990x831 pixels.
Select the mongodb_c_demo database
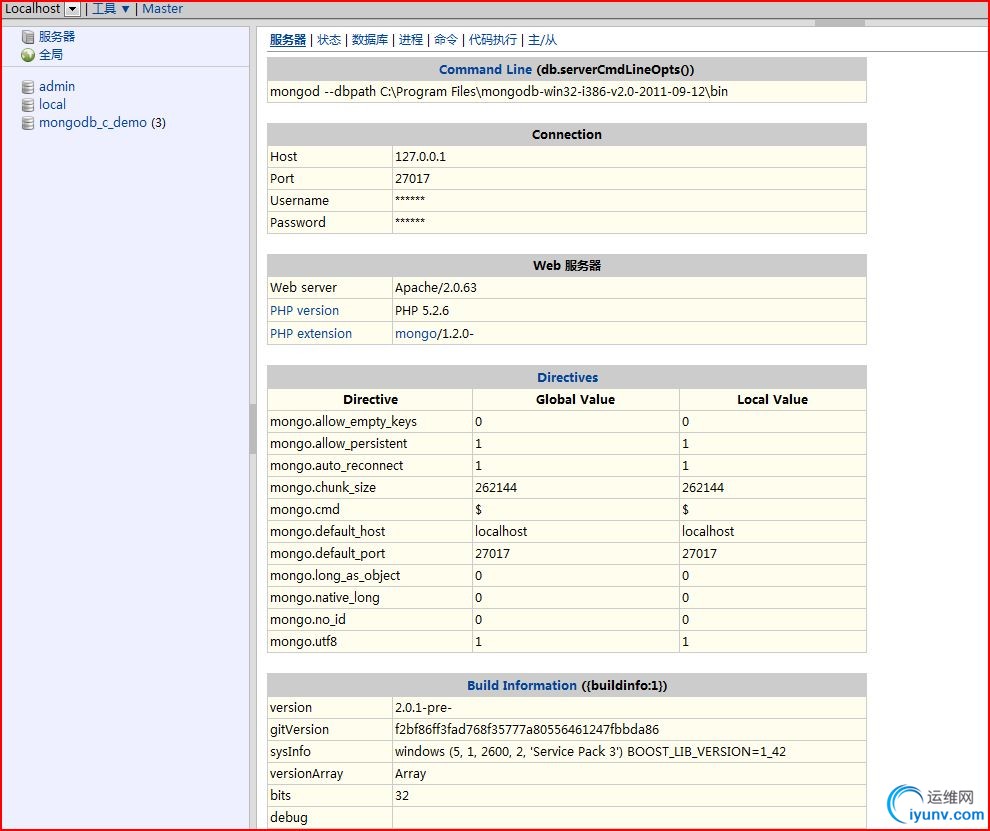pos(93,123)
